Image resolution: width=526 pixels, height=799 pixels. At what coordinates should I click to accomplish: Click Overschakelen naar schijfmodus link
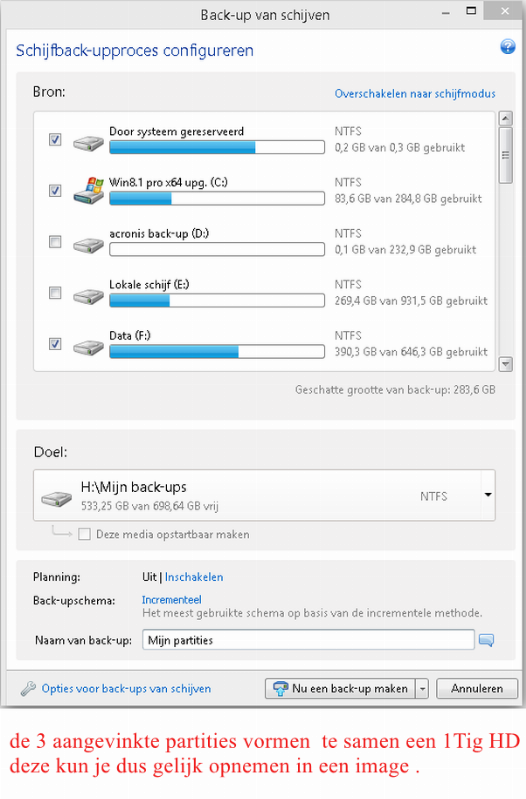click(415, 94)
